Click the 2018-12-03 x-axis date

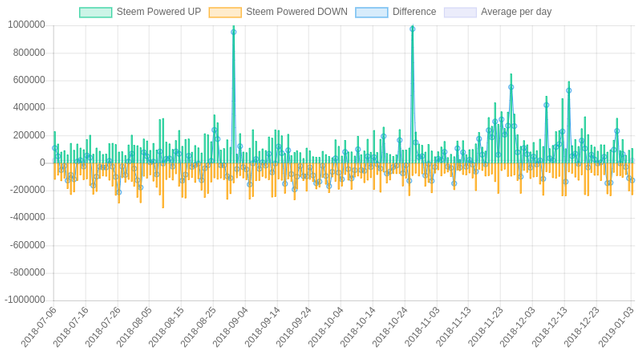tap(517, 327)
